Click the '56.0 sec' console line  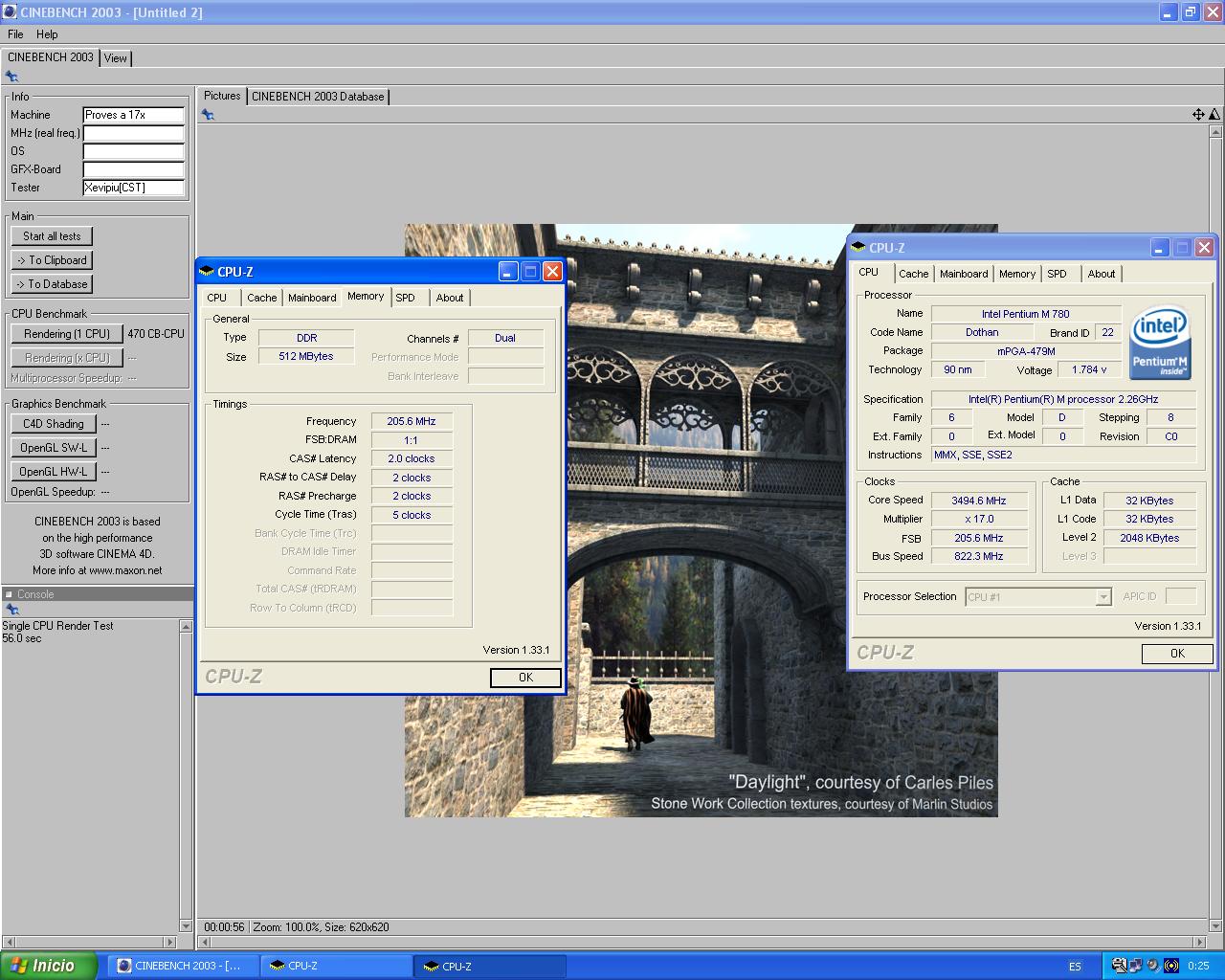point(22,638)
